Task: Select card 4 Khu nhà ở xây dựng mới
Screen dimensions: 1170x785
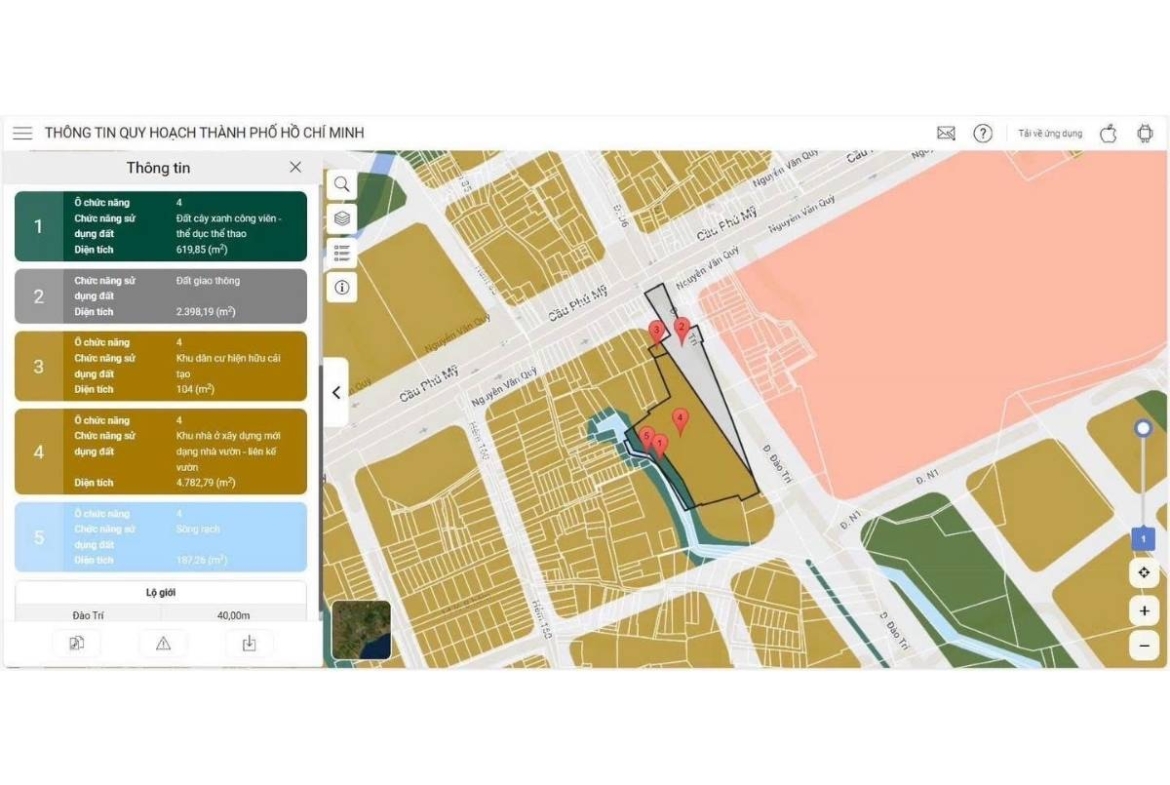Action: 160,451
